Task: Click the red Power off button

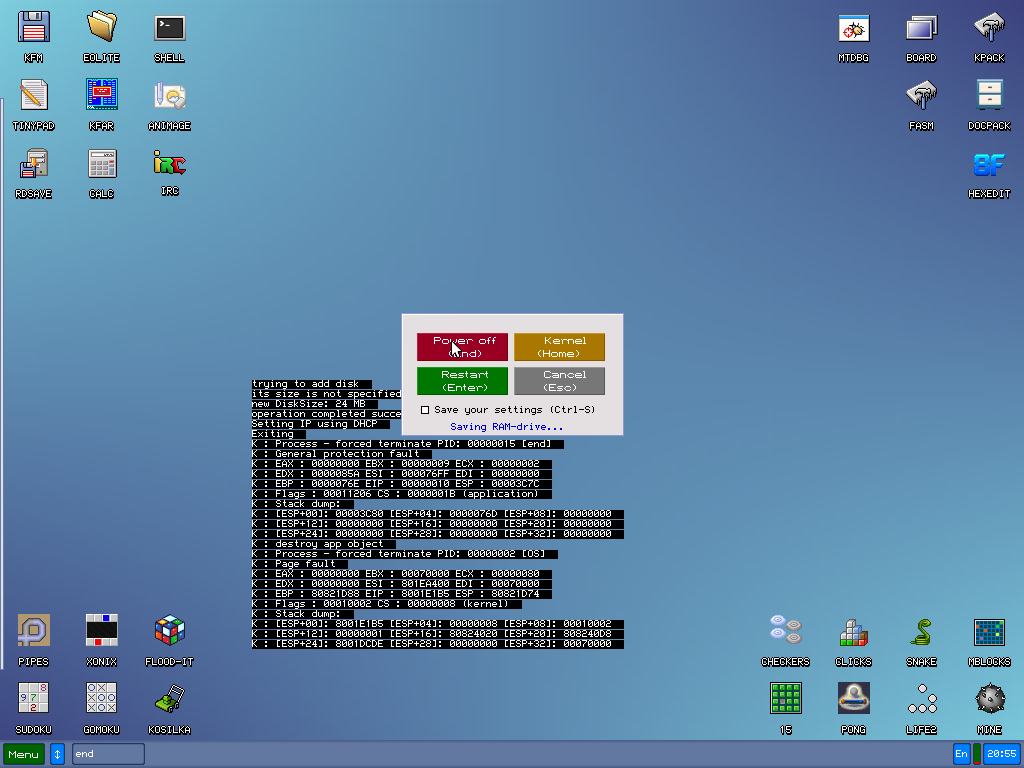Action: 463,347
